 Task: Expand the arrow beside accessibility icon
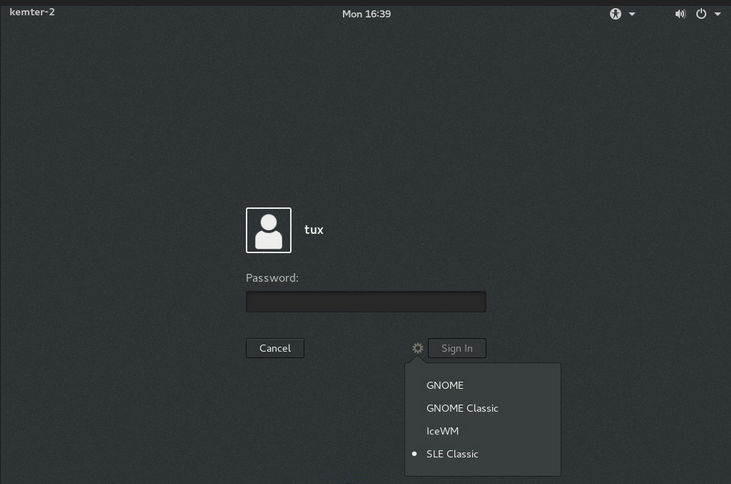632,15
